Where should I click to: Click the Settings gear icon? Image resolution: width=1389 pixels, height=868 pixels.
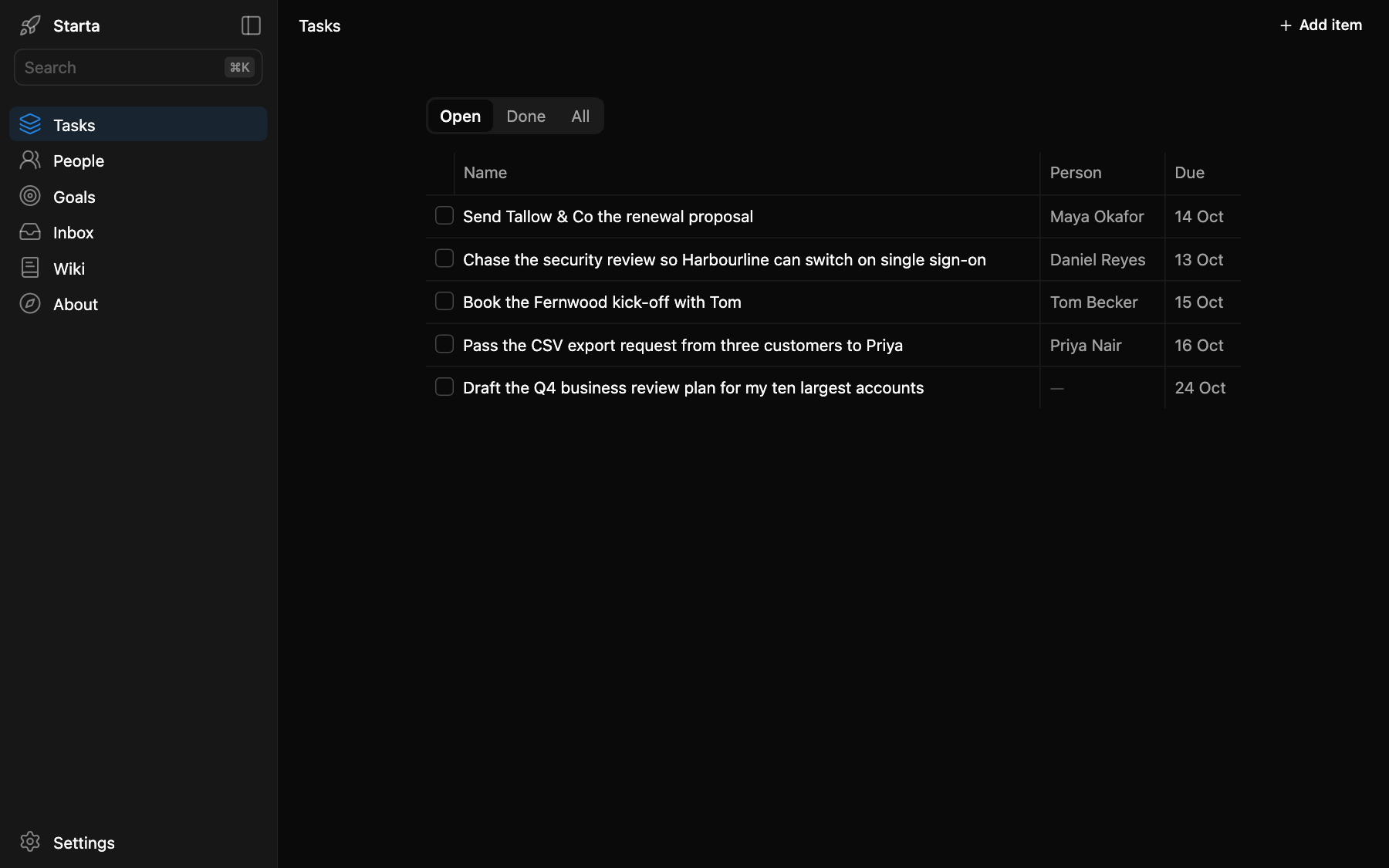click(x=30, y=842)
